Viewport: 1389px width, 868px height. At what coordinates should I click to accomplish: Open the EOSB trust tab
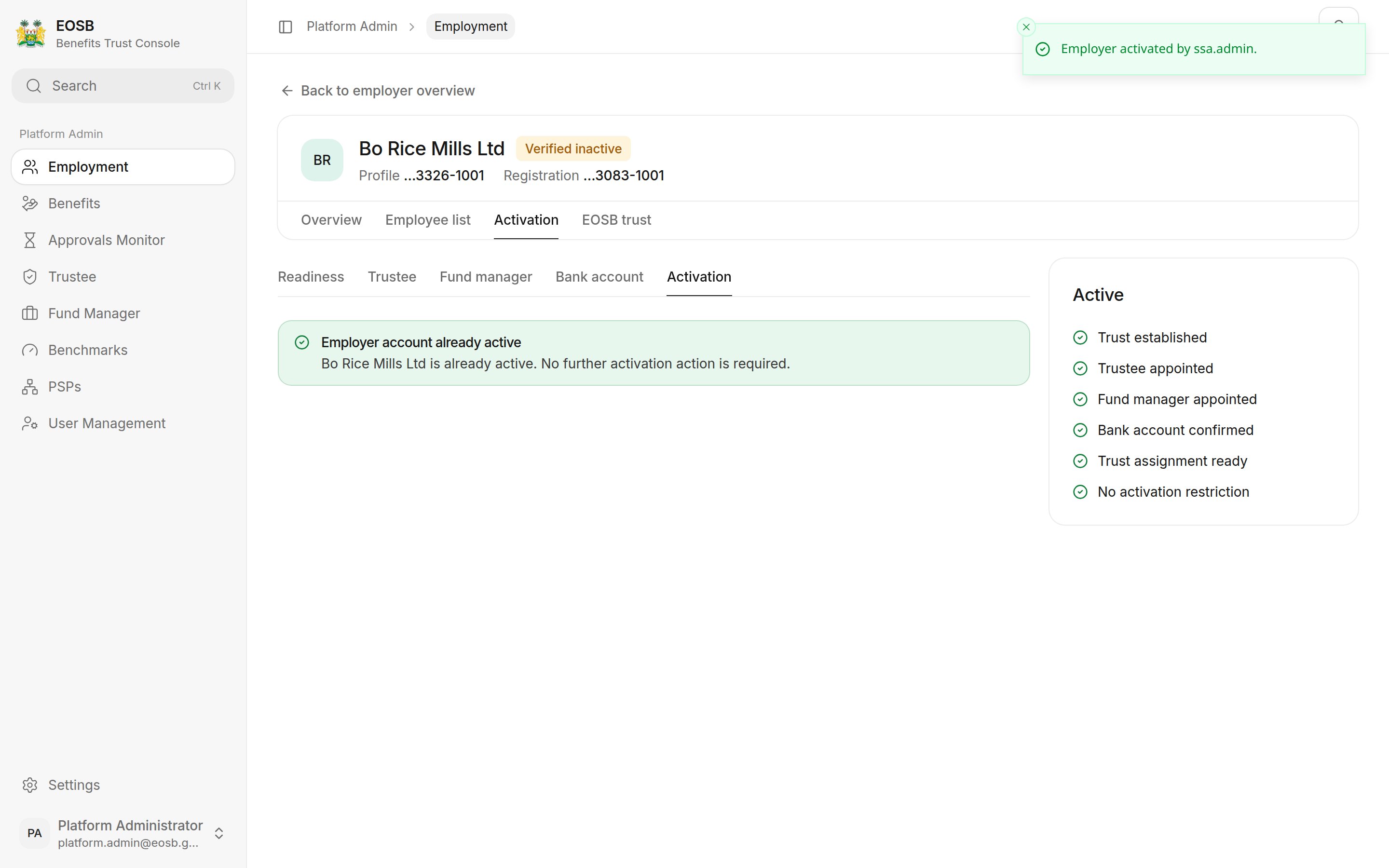pyautogui.click(x=616, y=220)
